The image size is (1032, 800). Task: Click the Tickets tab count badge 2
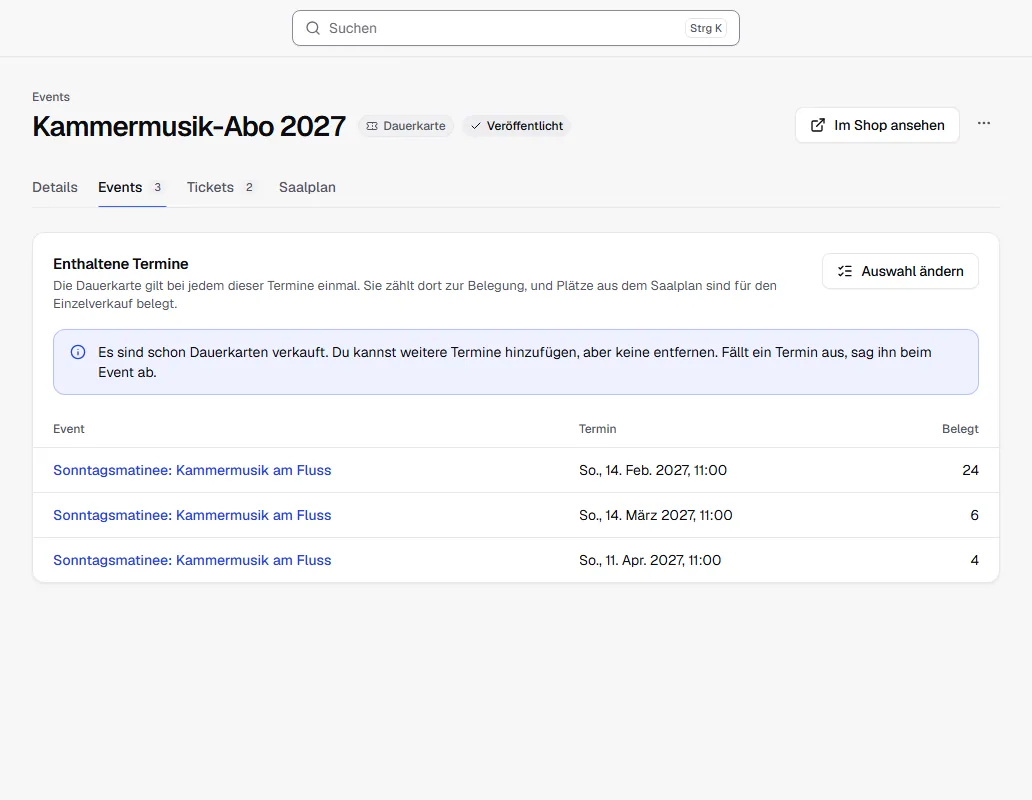[249, 188]
